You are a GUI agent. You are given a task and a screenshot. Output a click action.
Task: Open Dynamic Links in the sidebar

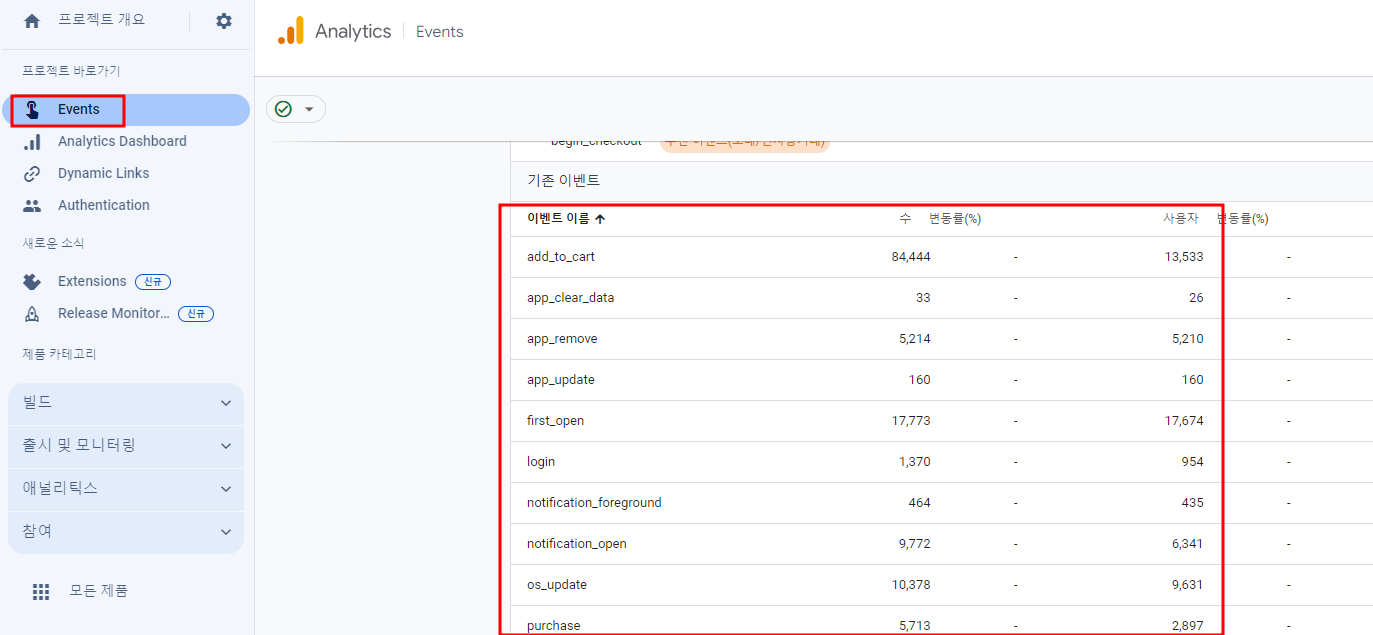click(103, 174)
